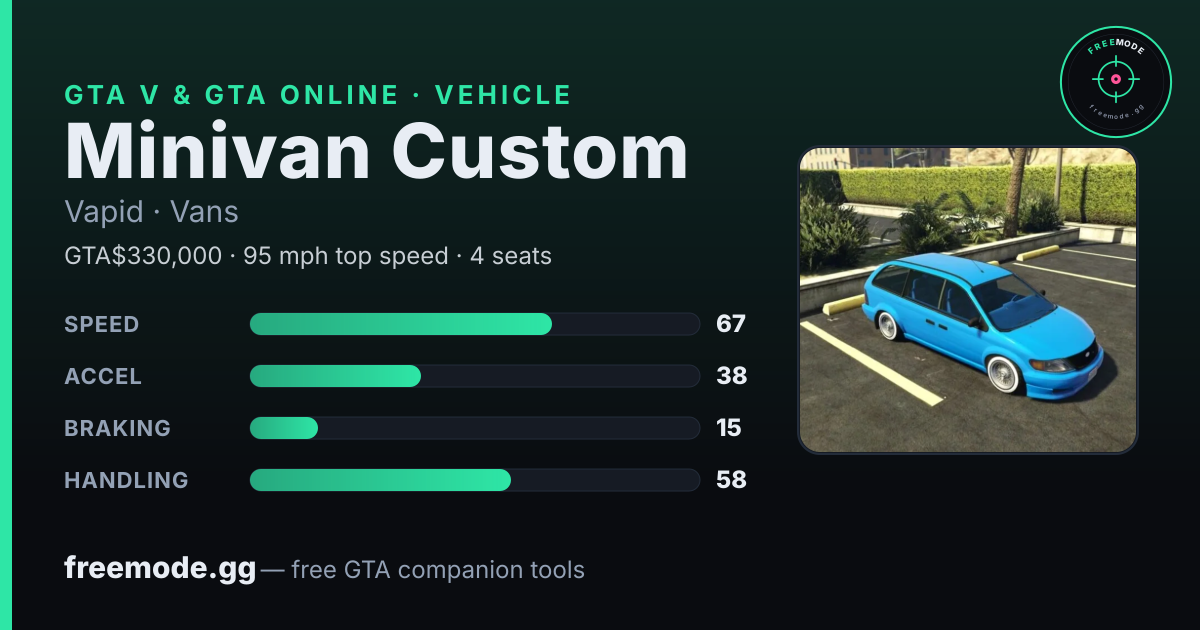Image resolution: width=1200 pixels, height=630 pixels.
Task: Click the Freemode crosshair logo badge
Action: 1115,82
